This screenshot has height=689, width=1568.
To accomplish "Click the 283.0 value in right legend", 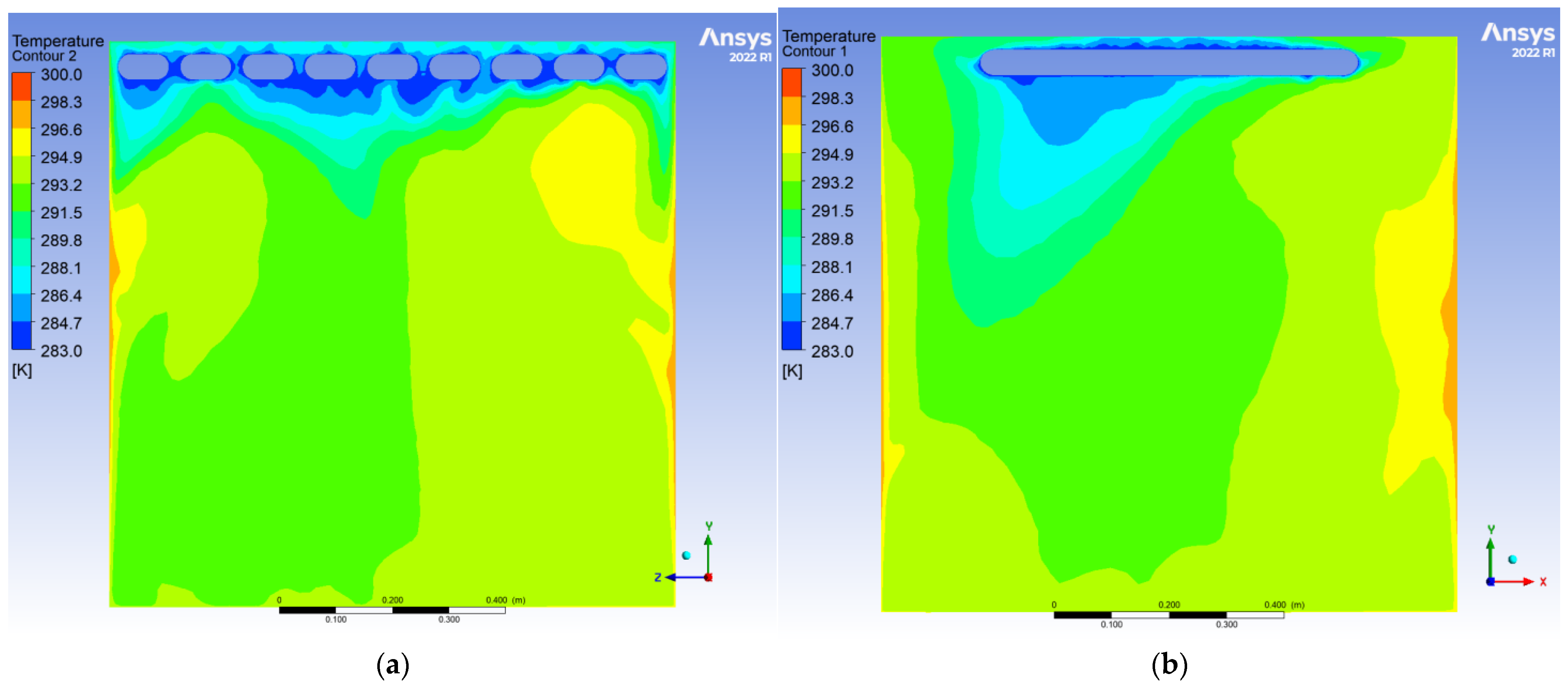I will click(832, 351).
